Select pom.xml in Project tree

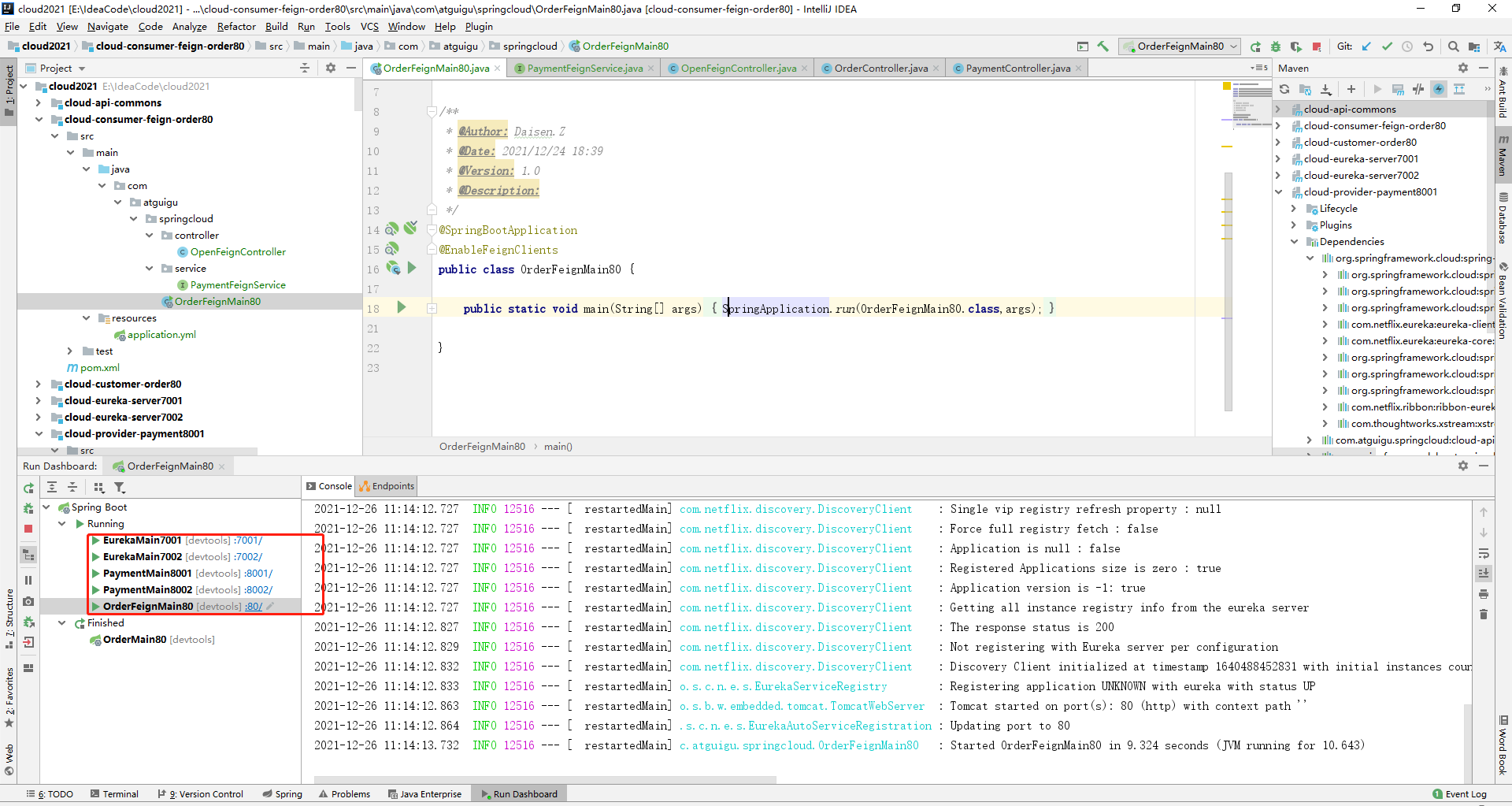pos(99,368)
